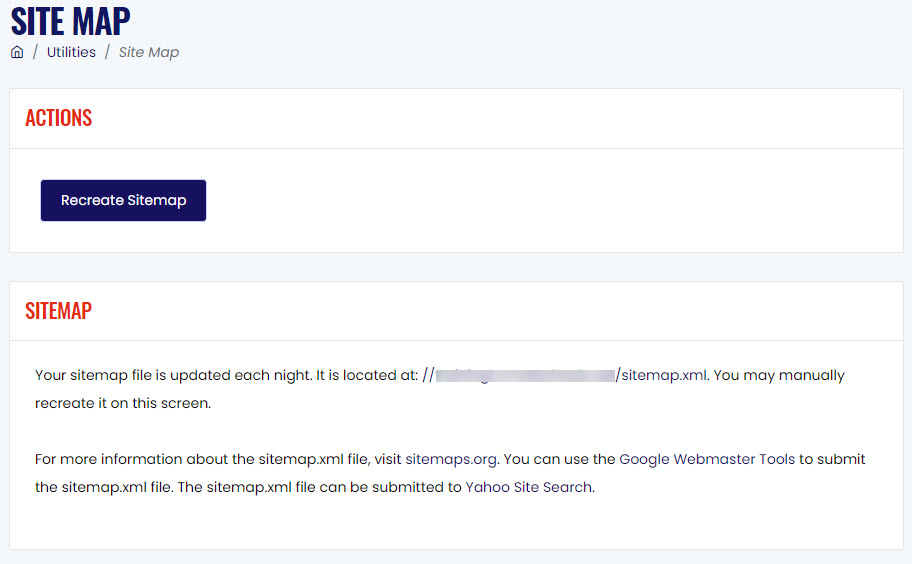Click the SITE MAP page title
This screenshot has width=912, height=564.
70,22
